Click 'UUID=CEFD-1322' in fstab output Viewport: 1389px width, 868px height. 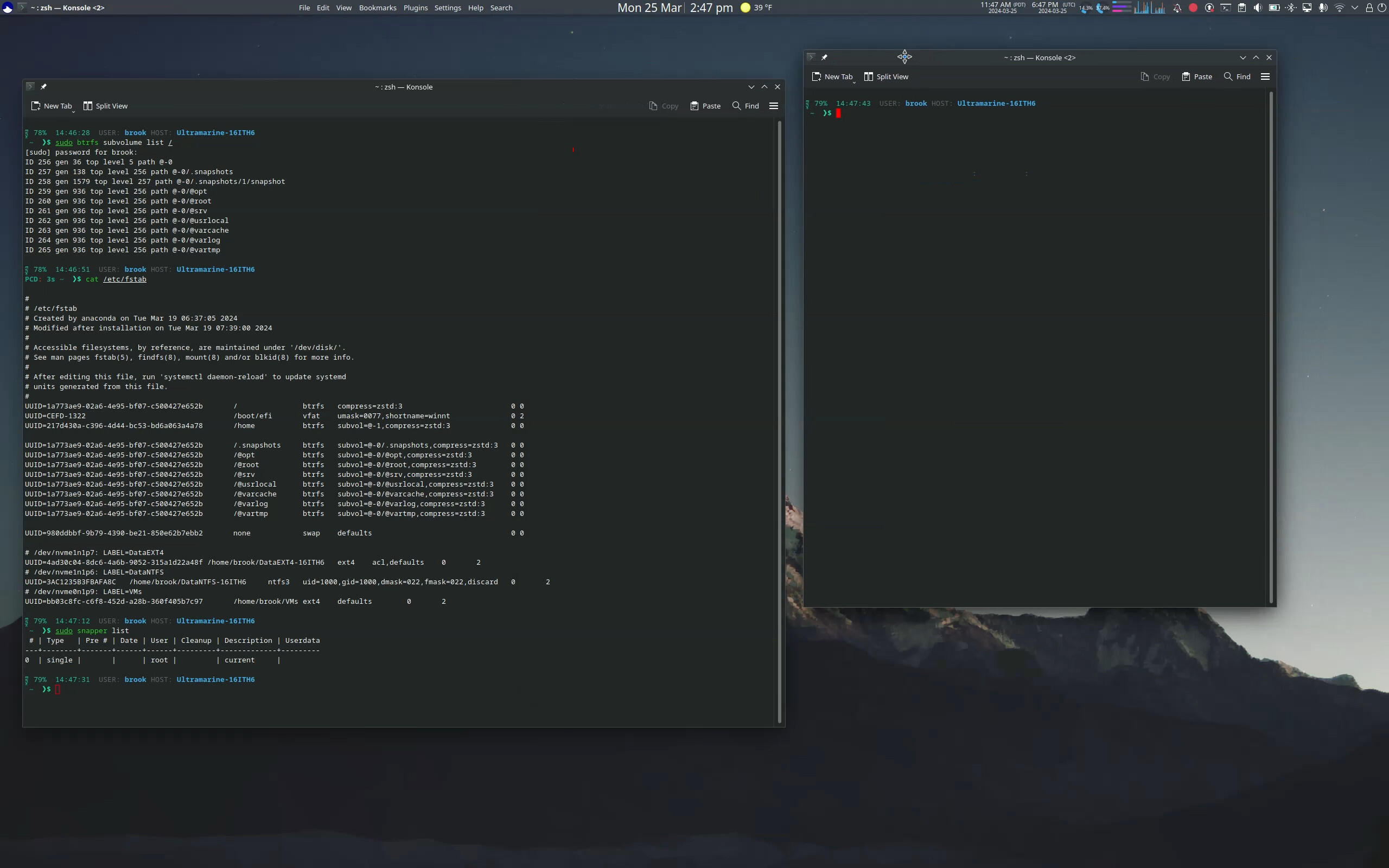(55, 416)
